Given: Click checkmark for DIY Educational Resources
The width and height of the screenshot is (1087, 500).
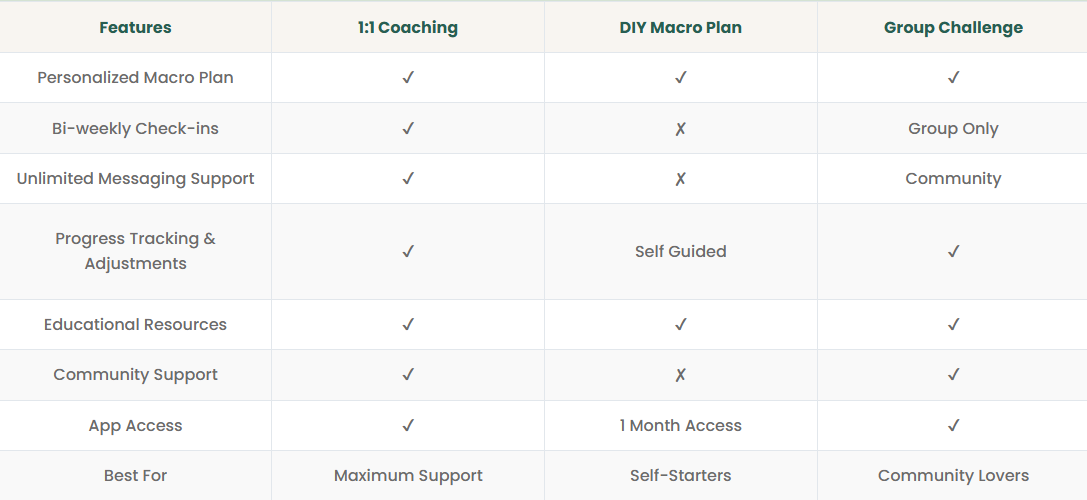Looking at the screenshot, I should pyautogui.click(x=681, y=325).
